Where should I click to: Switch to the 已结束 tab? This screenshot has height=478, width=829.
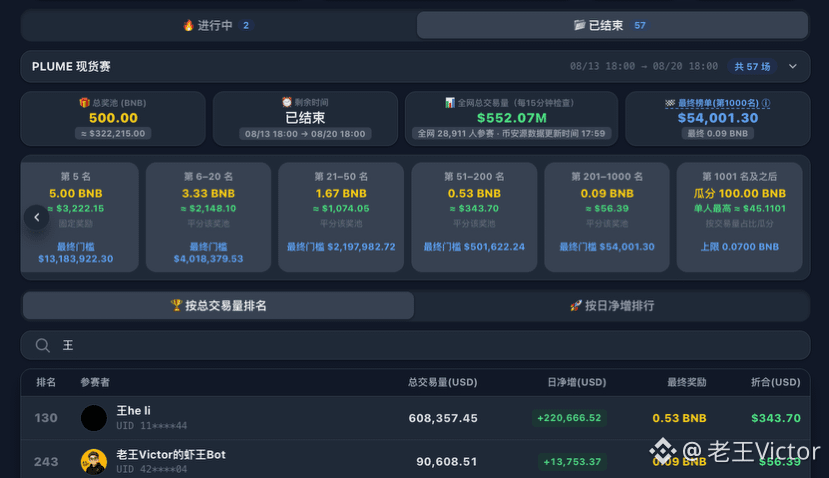click(x=612, y=25)
